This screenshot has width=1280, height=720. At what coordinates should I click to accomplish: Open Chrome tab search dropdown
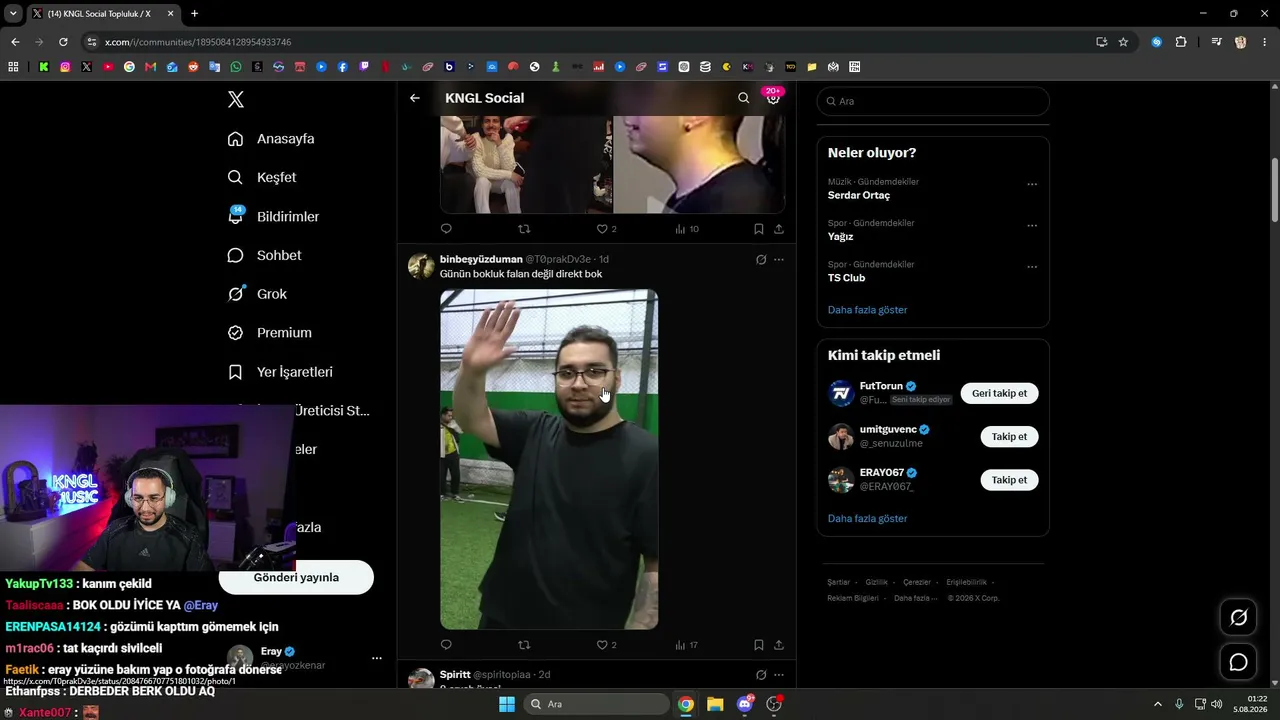[13, 14]
